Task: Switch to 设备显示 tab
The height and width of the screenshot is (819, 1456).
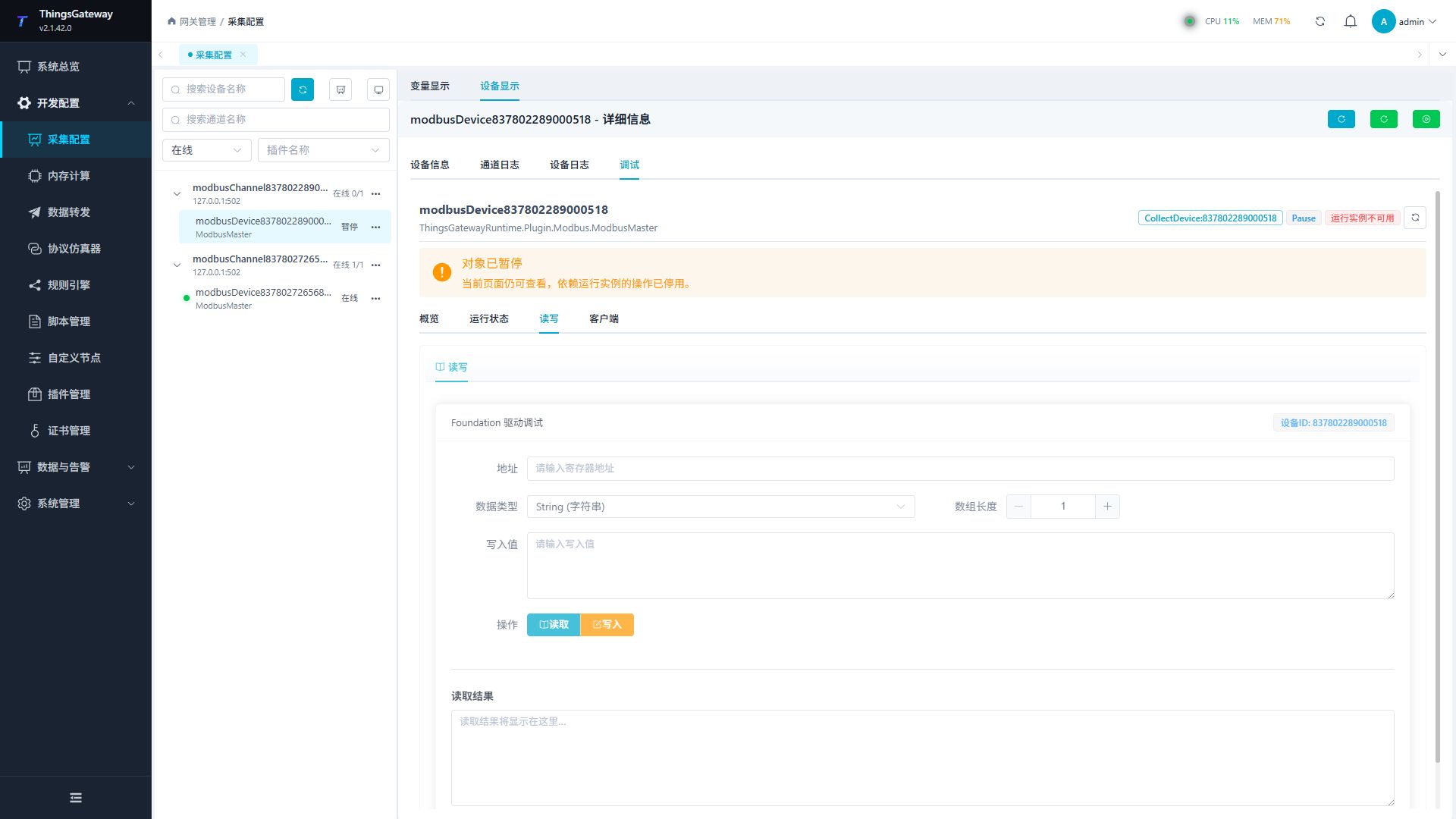Action: (500, 86)
